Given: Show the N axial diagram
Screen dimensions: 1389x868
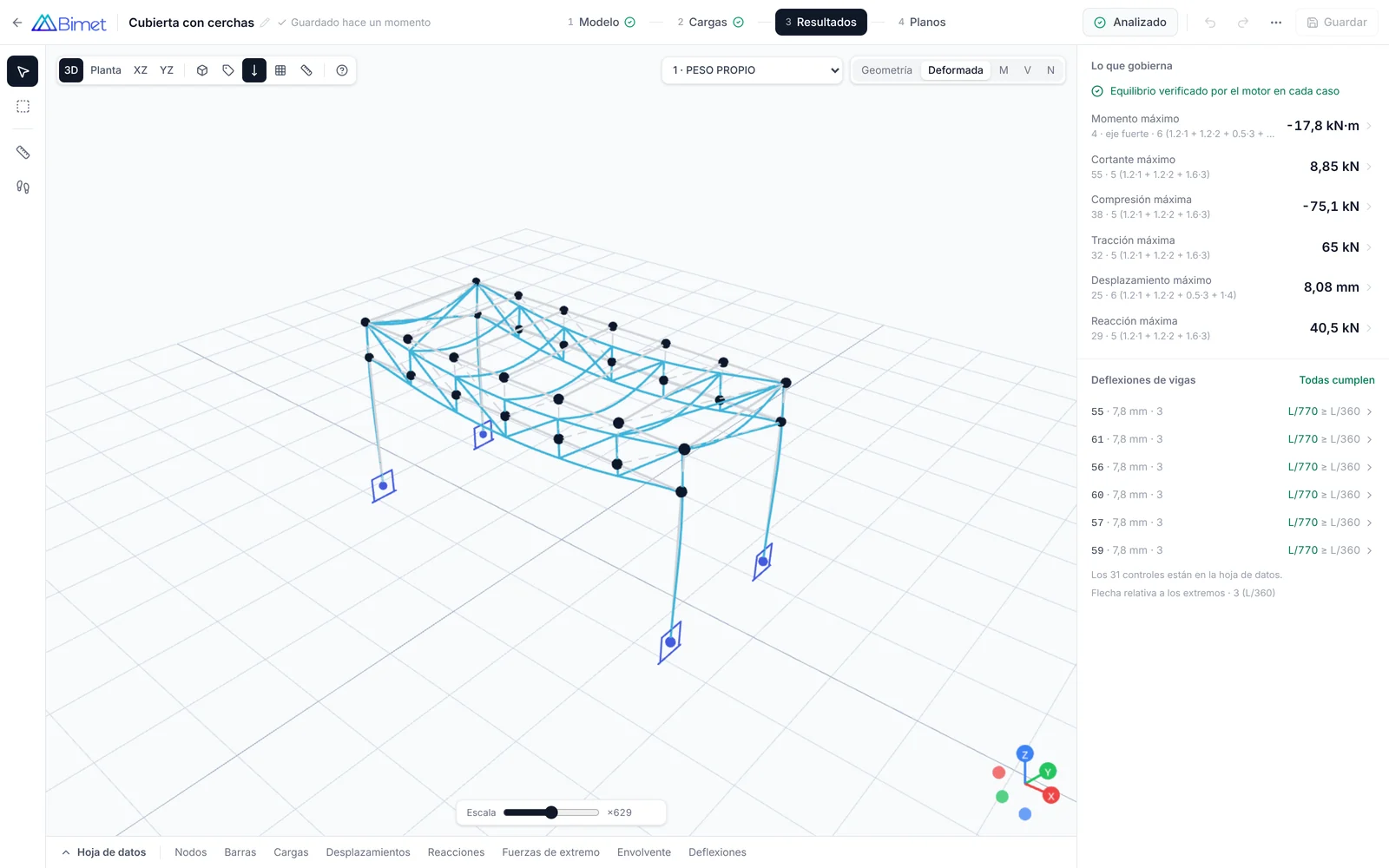Looking at the screenshot, I should (x=1050, y=70).
